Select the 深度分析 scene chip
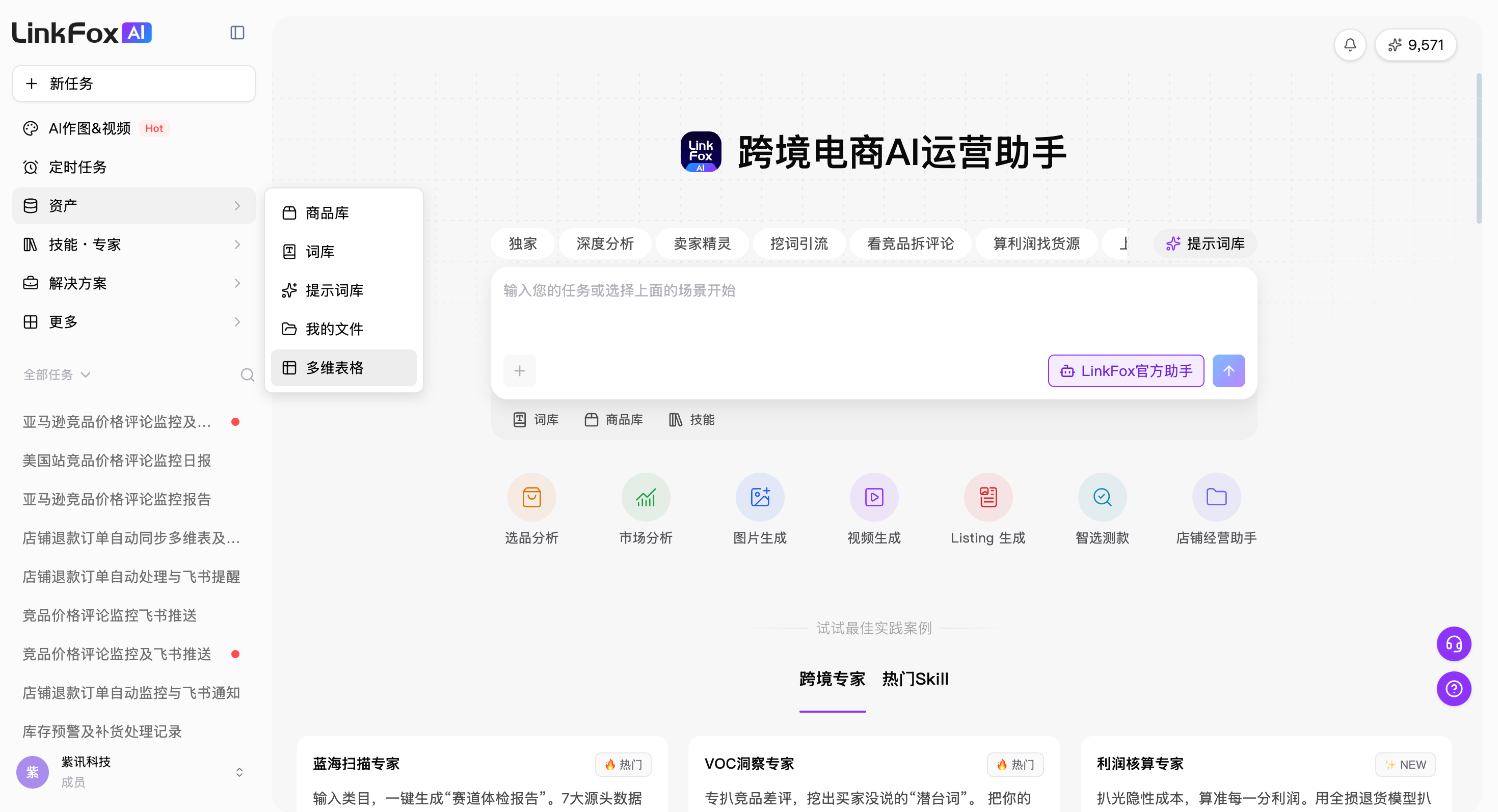Image resolution: width=1498 pixels, height=812 pixels. pos(605,243)
